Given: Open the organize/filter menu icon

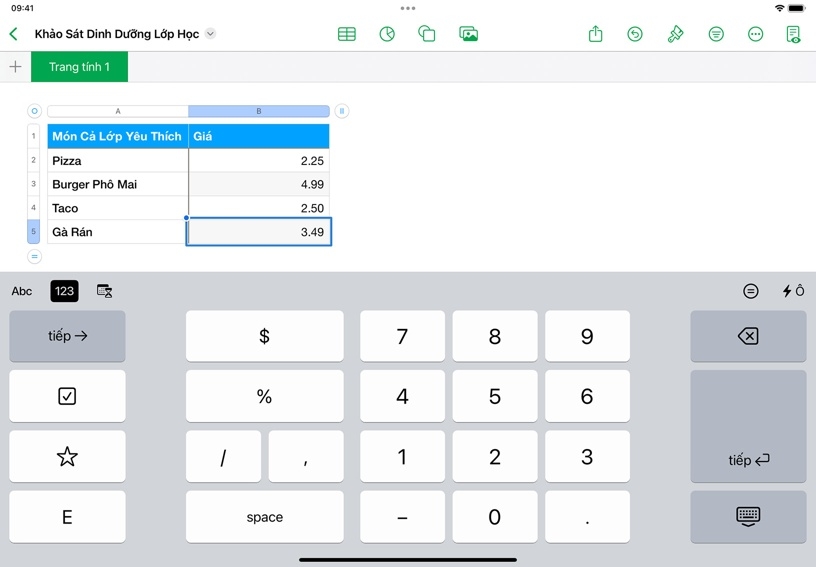Looking at the screenshot, I should click(716, 34).
